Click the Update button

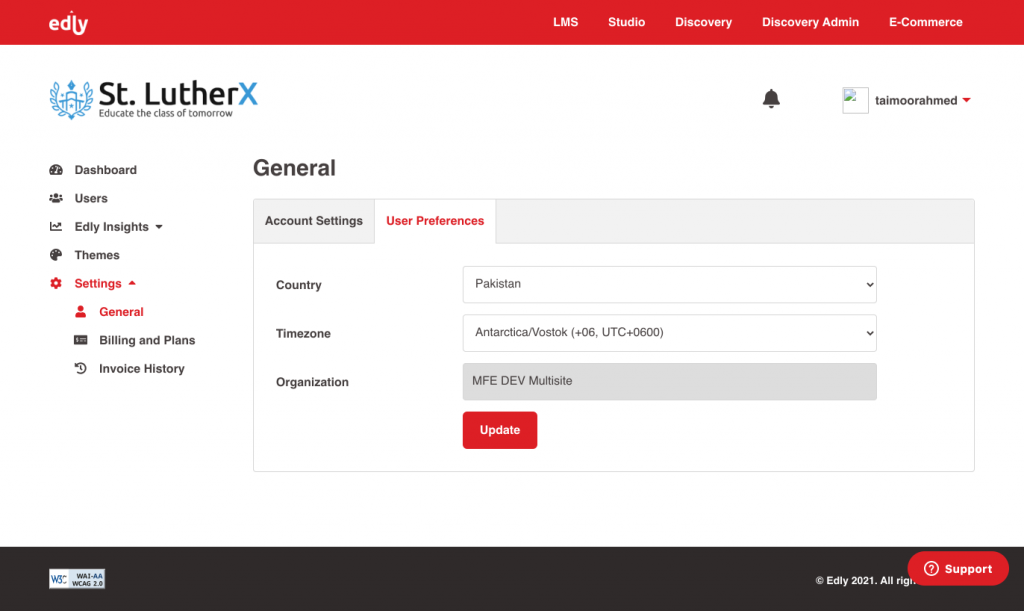(500, 430)
